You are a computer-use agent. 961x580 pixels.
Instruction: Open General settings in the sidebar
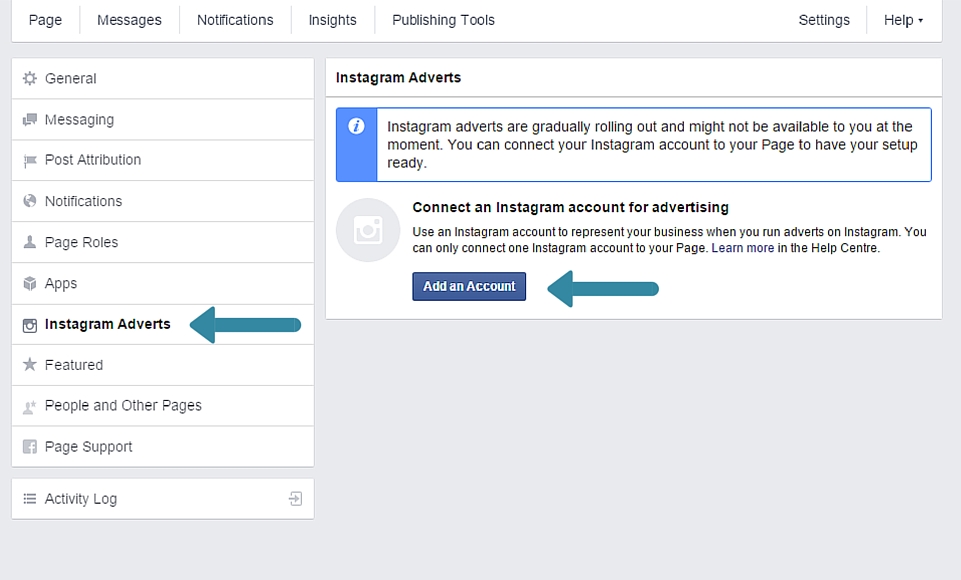coord(162,78)
